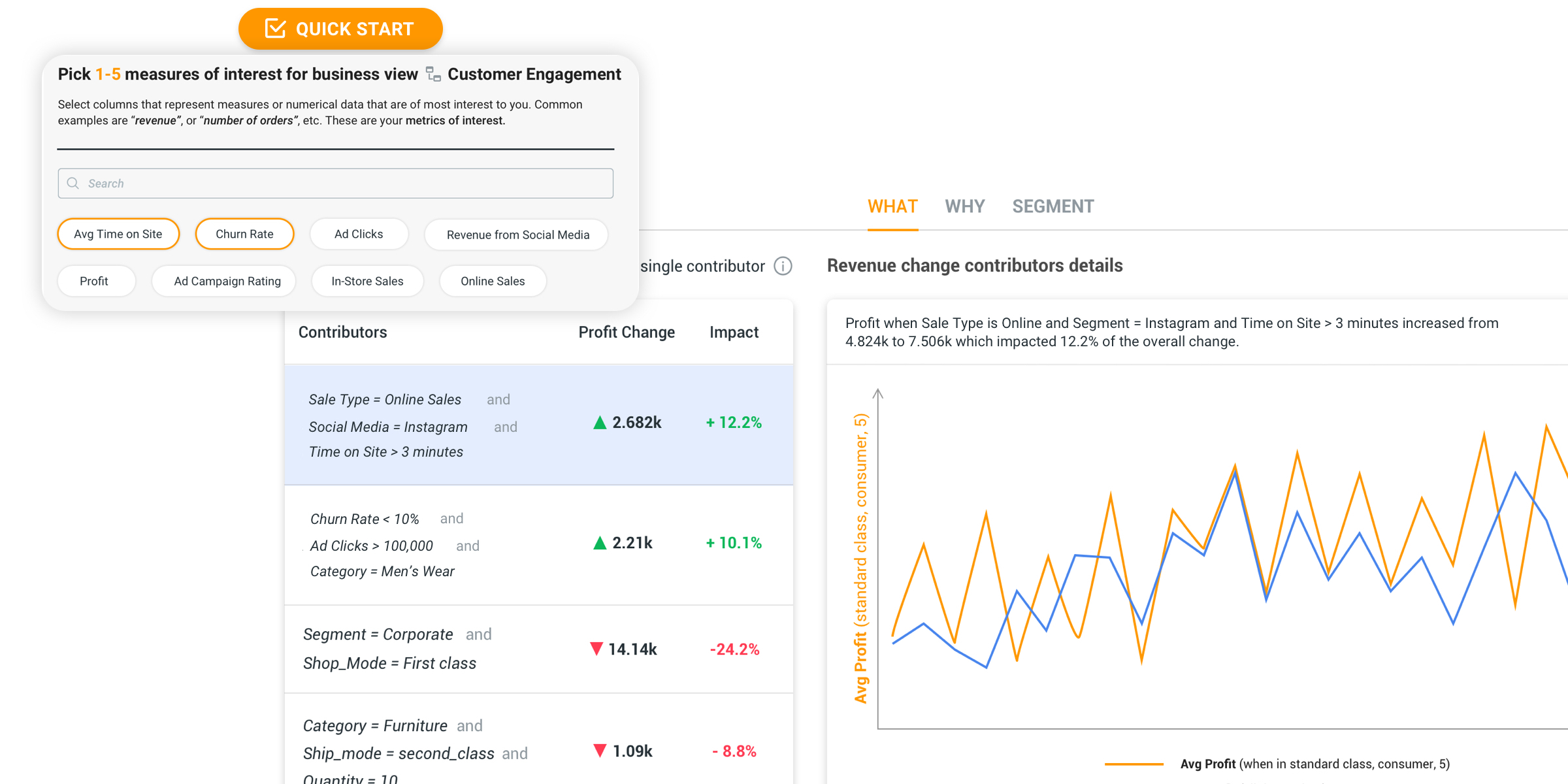
Task: Select the Ad Clicks measure chip
Action: [x=359, y=234]
